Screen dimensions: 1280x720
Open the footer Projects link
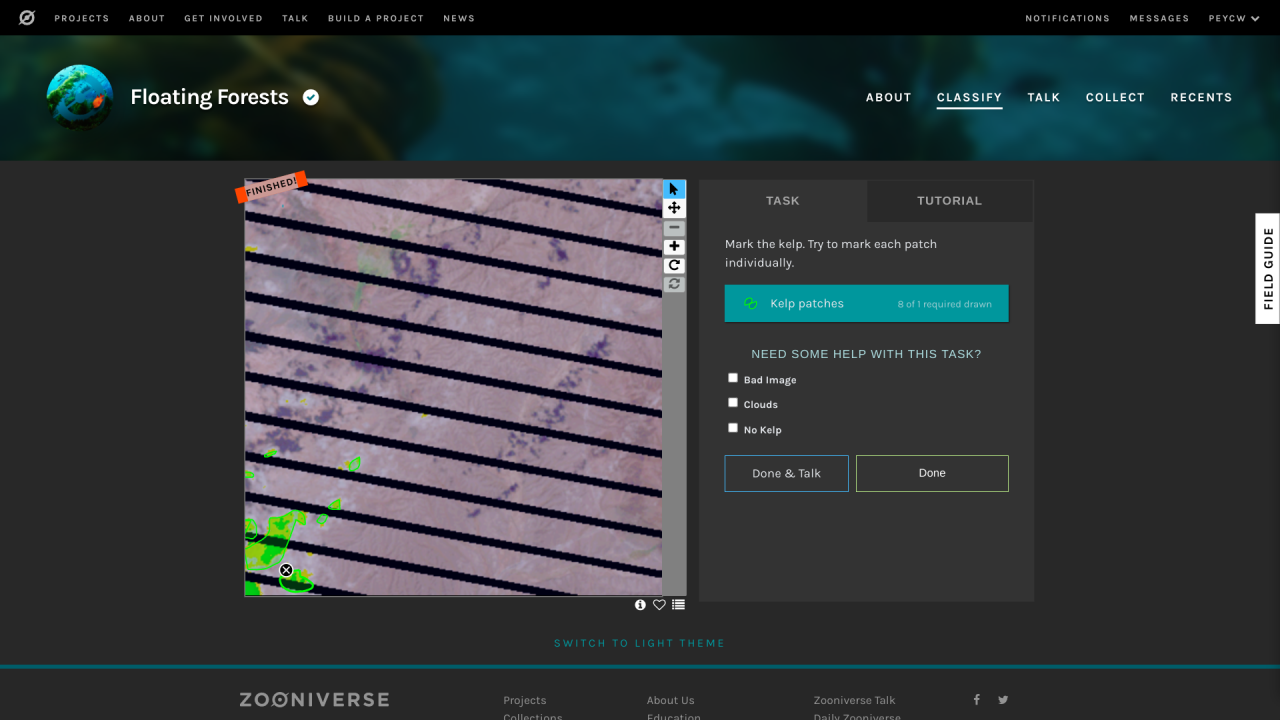[x=524, y=700]
